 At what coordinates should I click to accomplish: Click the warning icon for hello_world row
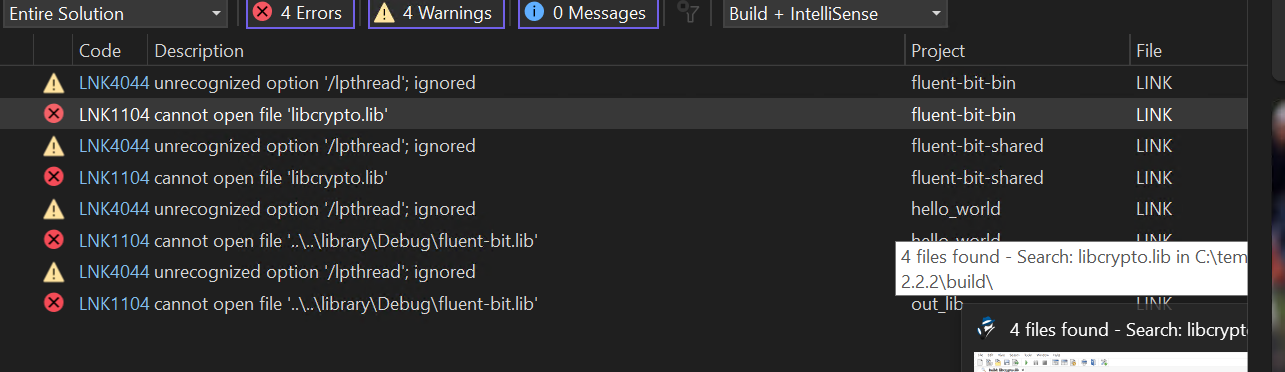54,209
